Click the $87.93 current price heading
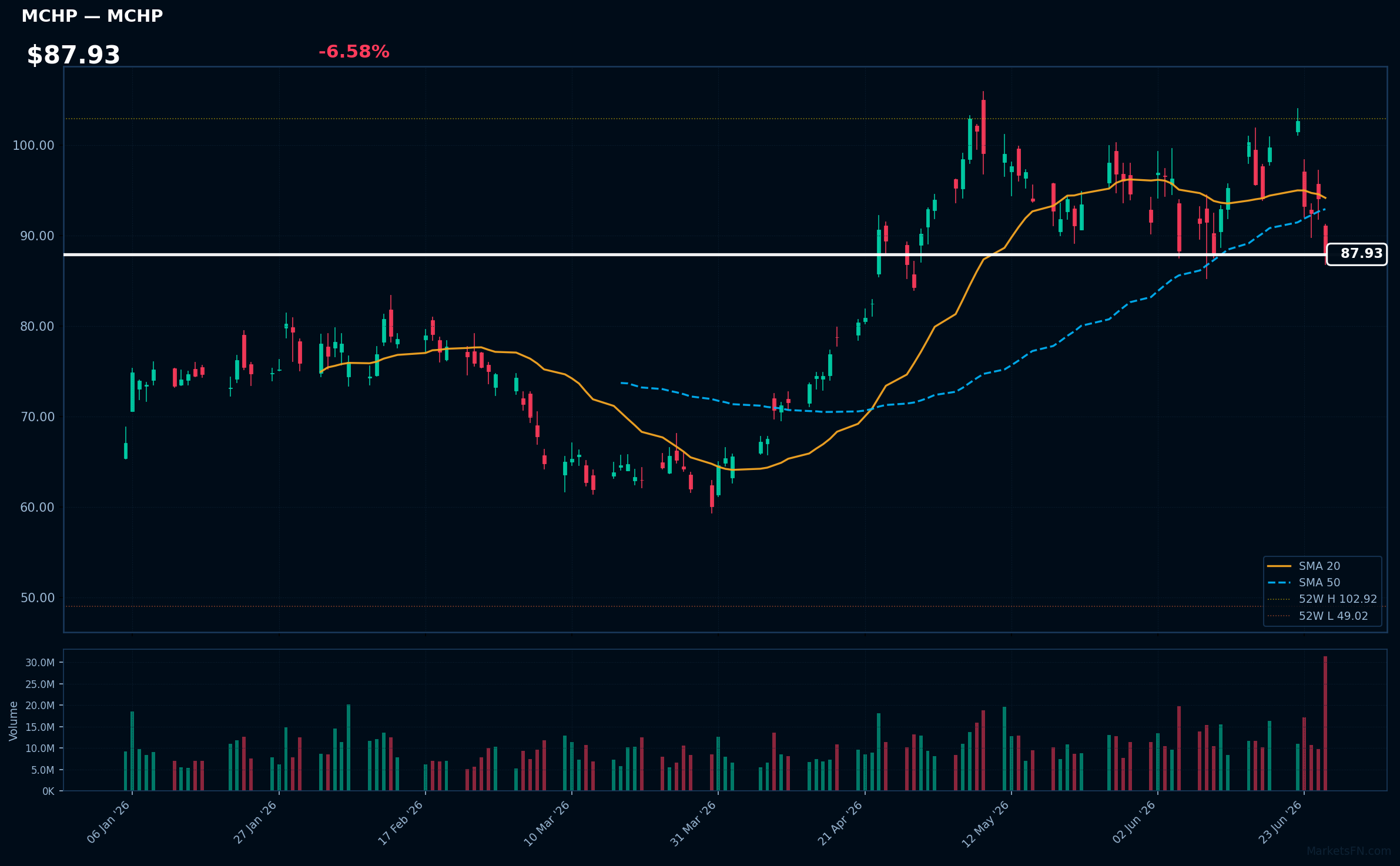Viewport: 1400px width, 866px height. point(73,55)
